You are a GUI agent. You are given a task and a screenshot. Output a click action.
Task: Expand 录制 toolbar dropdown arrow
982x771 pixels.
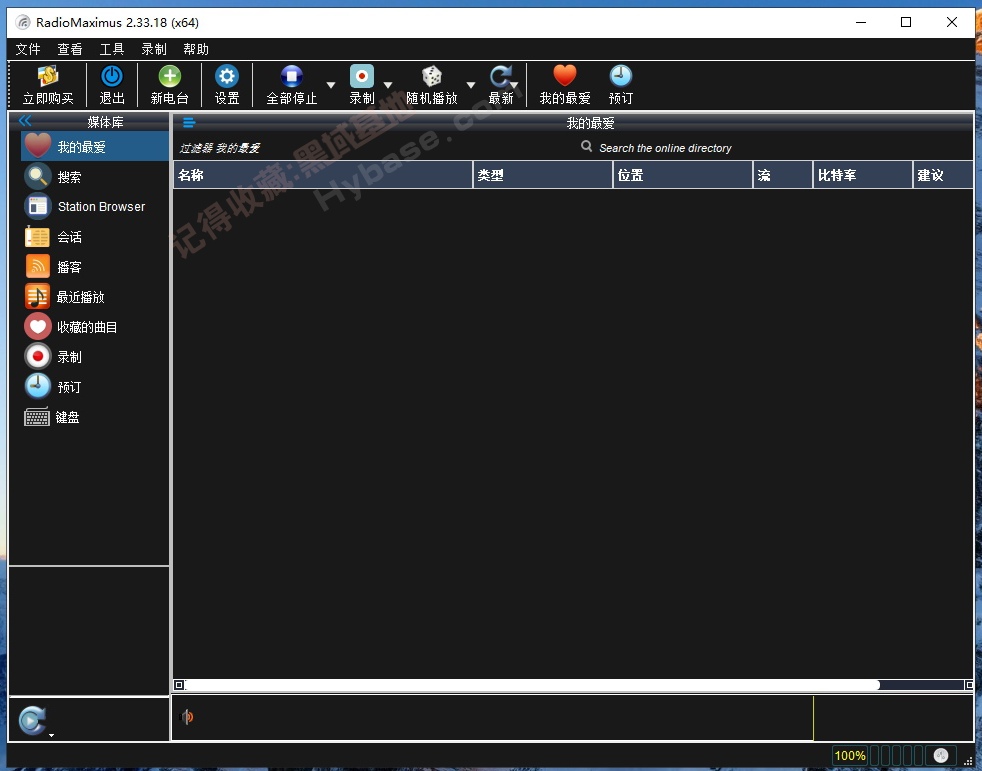388,85
